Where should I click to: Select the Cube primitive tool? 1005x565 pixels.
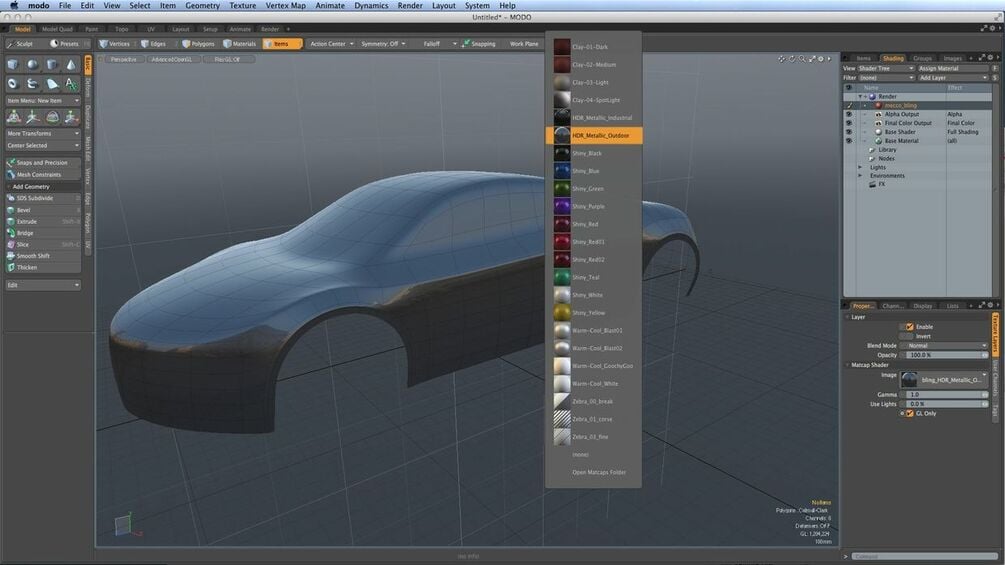click(x=13, y=65)
